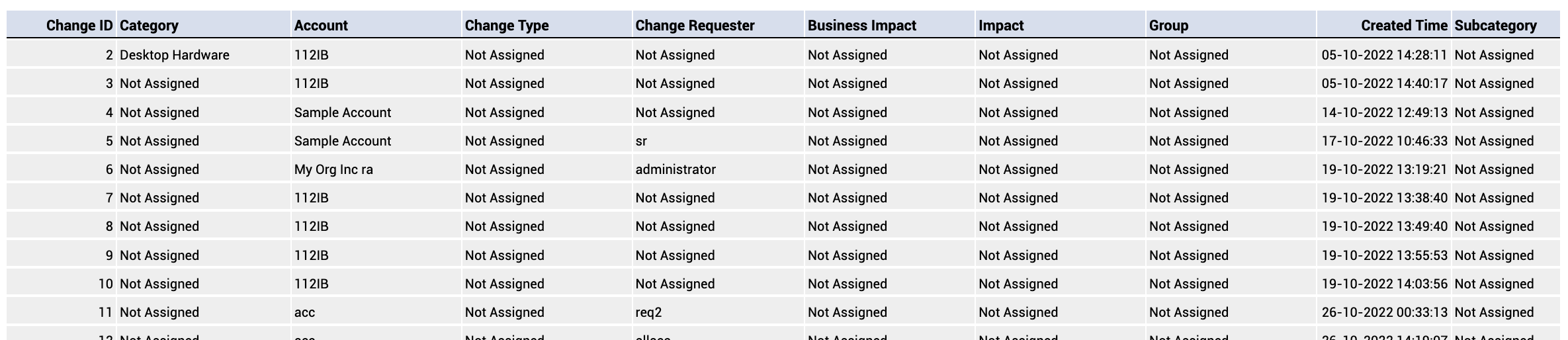The image size is (1568, 340).
Task: Sort by the Created Time column header
Action: 1404,25
